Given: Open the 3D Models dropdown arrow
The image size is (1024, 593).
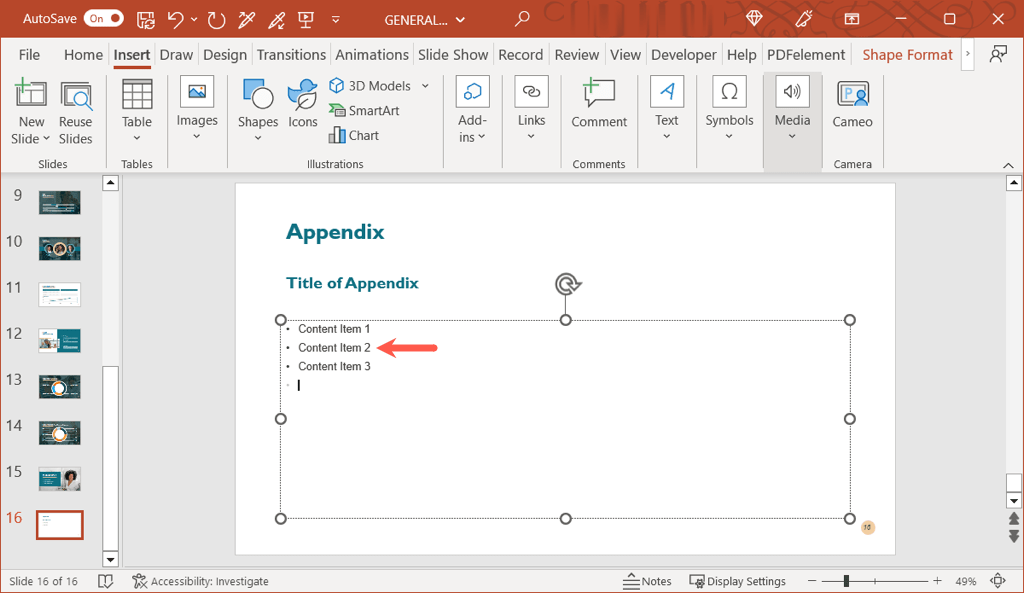Looking at the screenshot, I should [x=425, y=86].
